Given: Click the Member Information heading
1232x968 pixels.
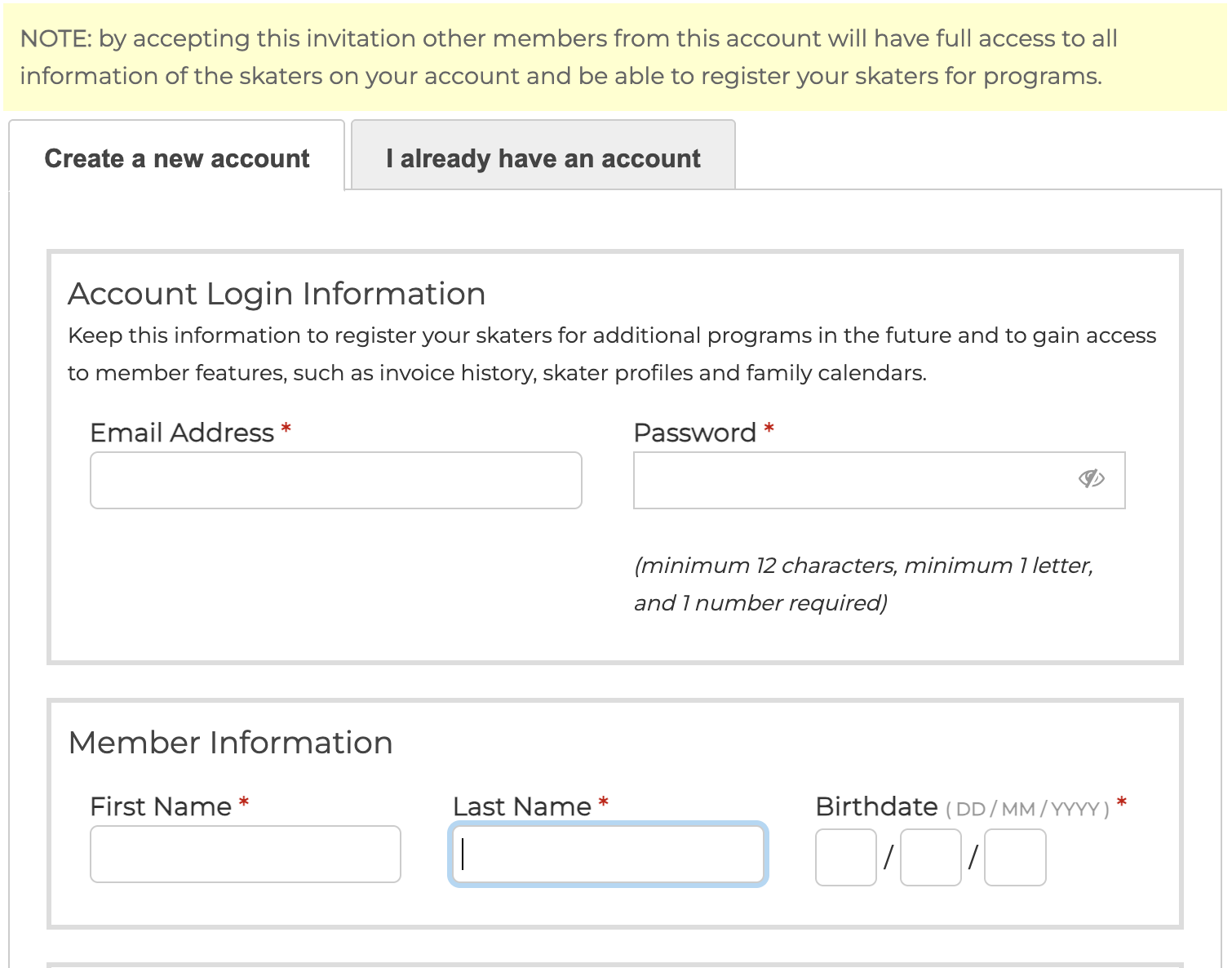Looking at the screenshot, I should click(231, 743).
